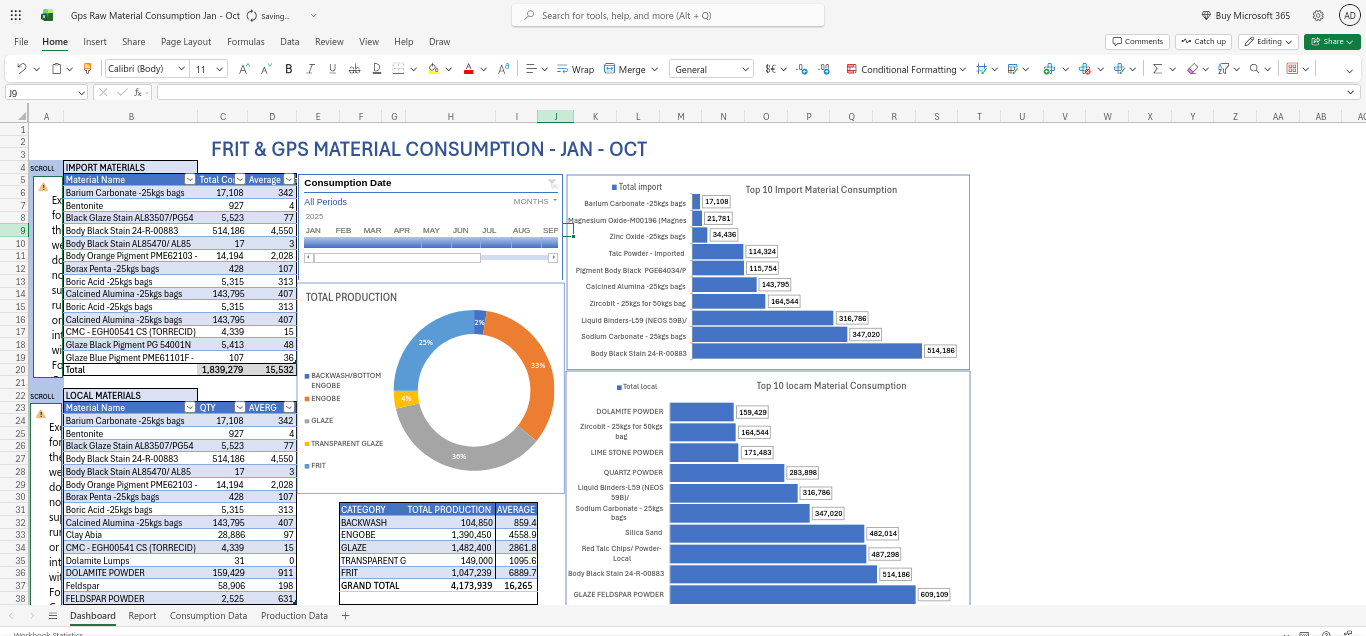Switch to the Consumption Data sheet
The image size is (1366, 636).
pyautogui.click(x=208, y=616)
